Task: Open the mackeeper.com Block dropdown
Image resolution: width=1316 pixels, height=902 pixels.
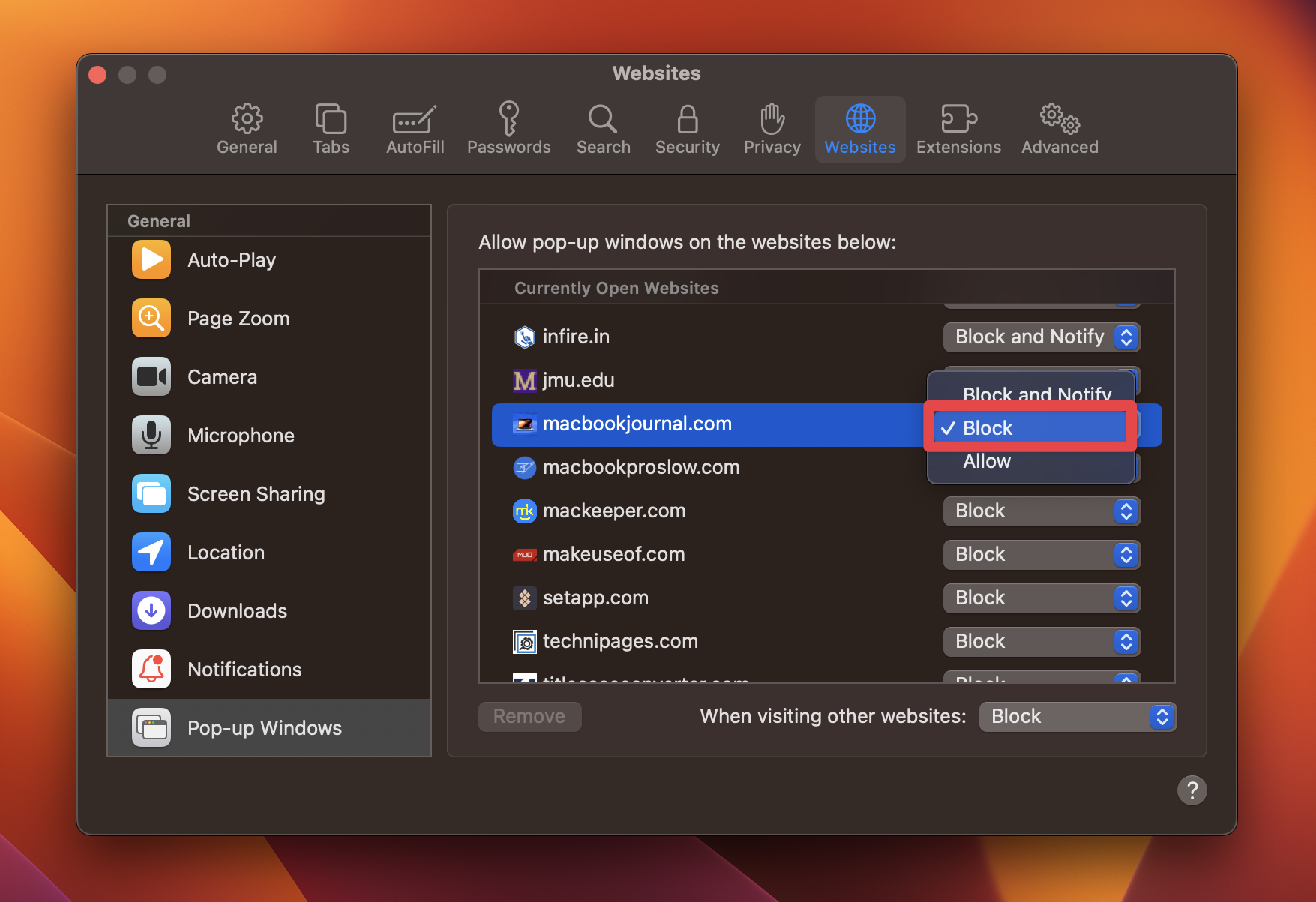Action: pos(1041,511)
